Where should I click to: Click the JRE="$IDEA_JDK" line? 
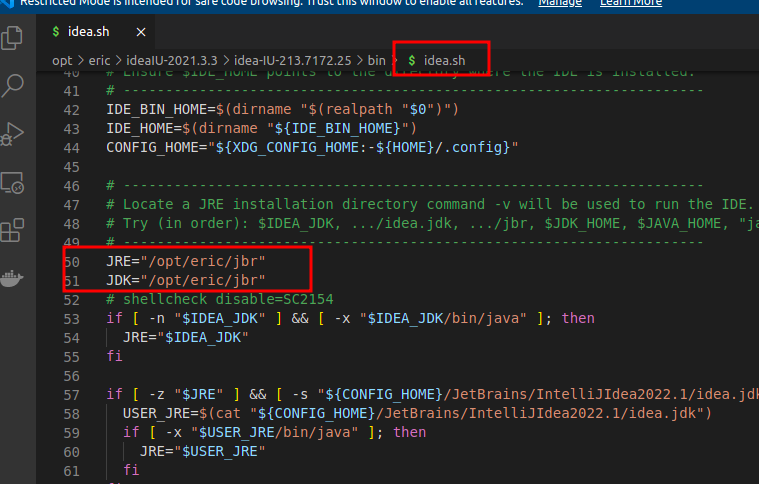click(x=185, y=337)
